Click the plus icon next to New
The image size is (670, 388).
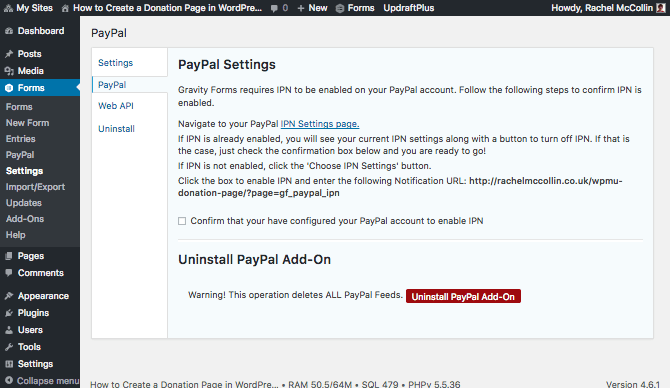tap(301, 8)
